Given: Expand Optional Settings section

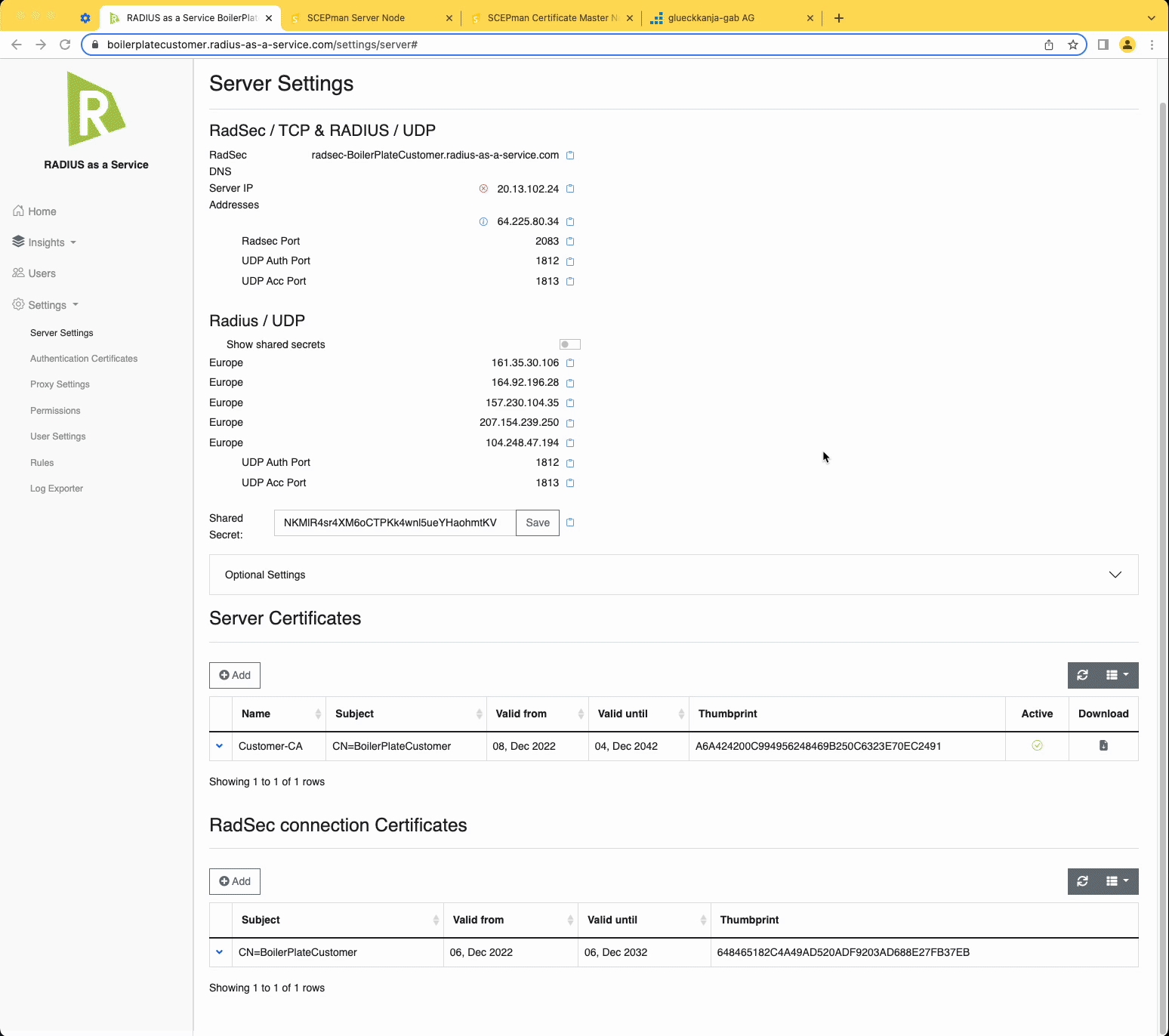Looking at the screenshot, I should point(674,575).
